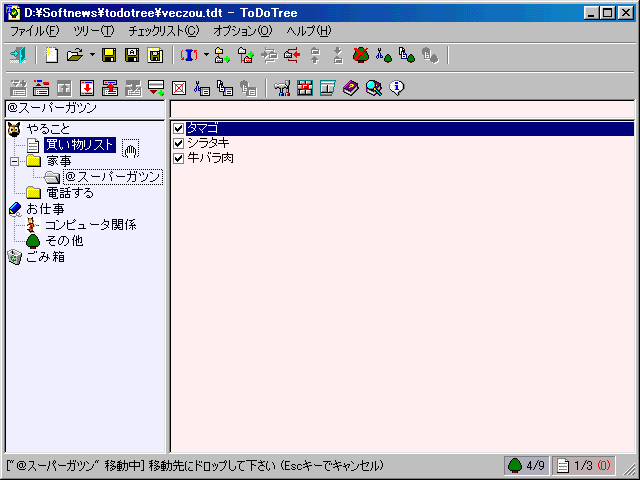Select the 家事 folder node
The width and height of the screenshot is (640, 480).
(59, 161)
